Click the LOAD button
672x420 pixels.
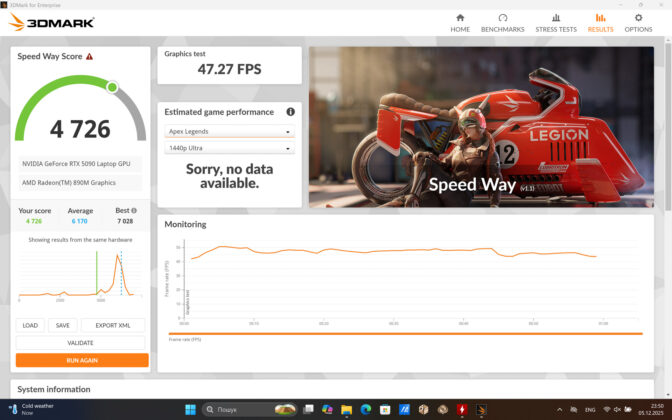pyautogui.click(x=30, y=325)
